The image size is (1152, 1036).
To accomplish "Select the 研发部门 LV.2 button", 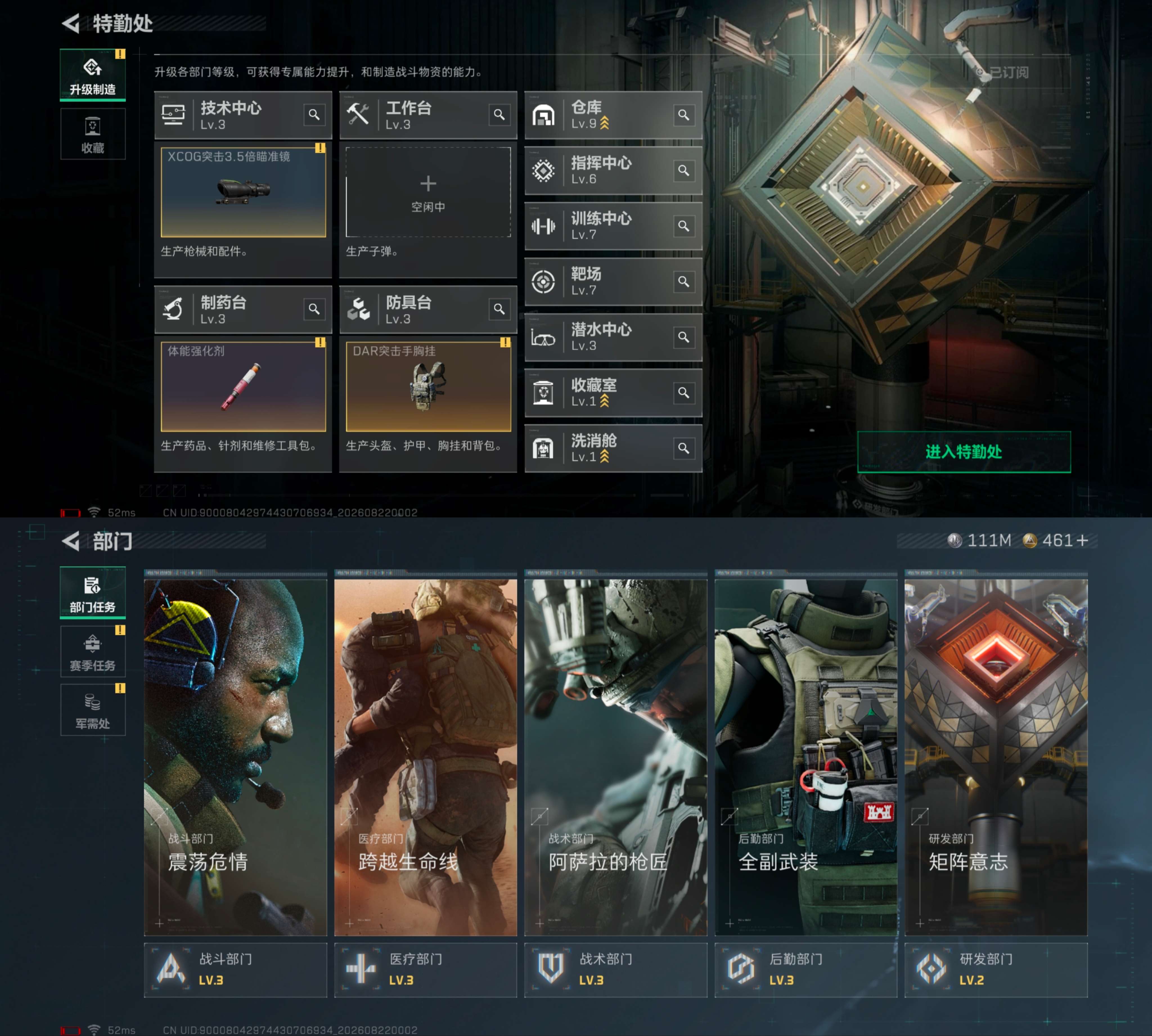I will click(x=996, y=970).
